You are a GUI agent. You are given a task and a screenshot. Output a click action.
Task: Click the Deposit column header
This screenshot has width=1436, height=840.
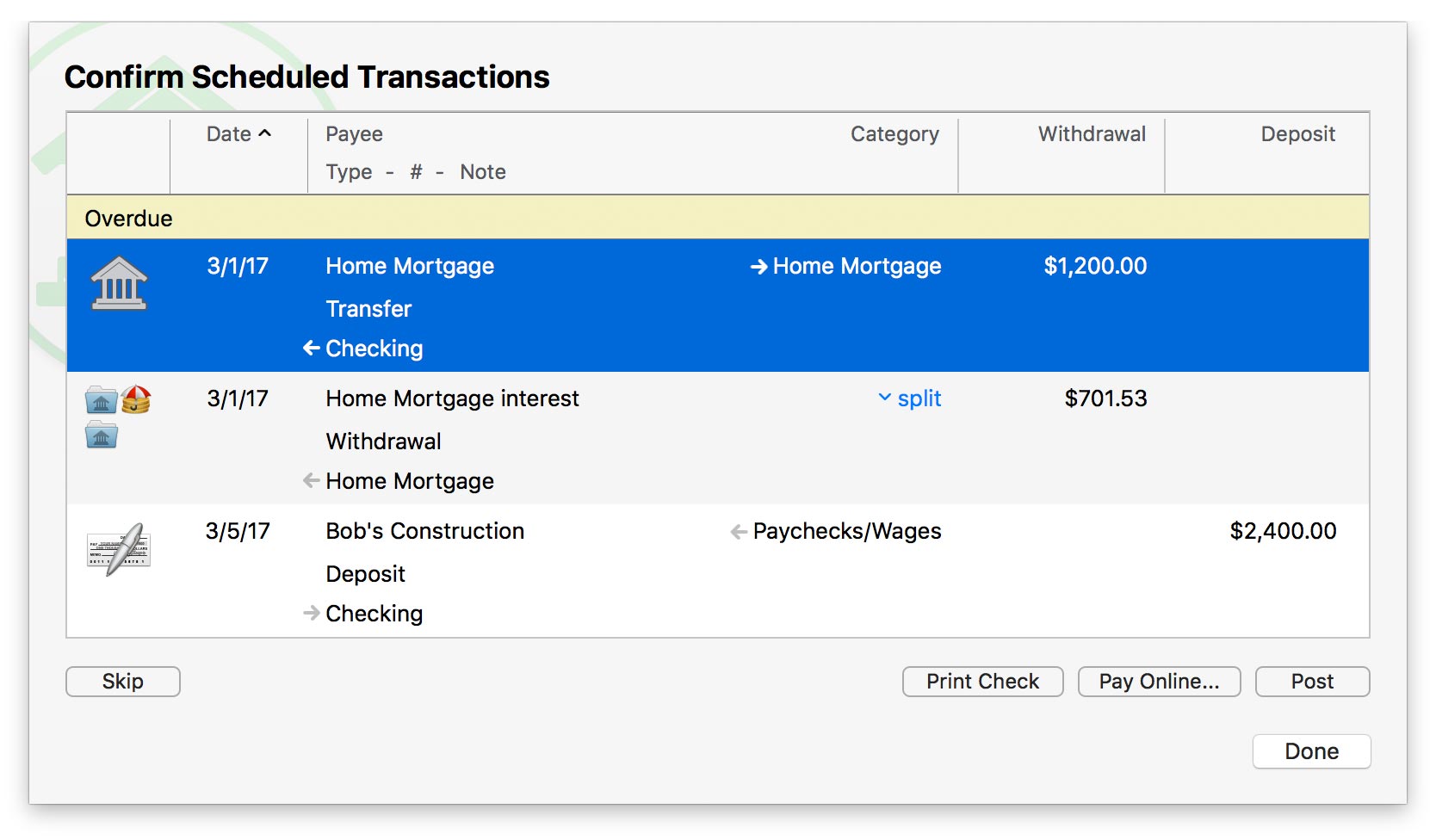pyautogui.click(x=1297, y=134)
